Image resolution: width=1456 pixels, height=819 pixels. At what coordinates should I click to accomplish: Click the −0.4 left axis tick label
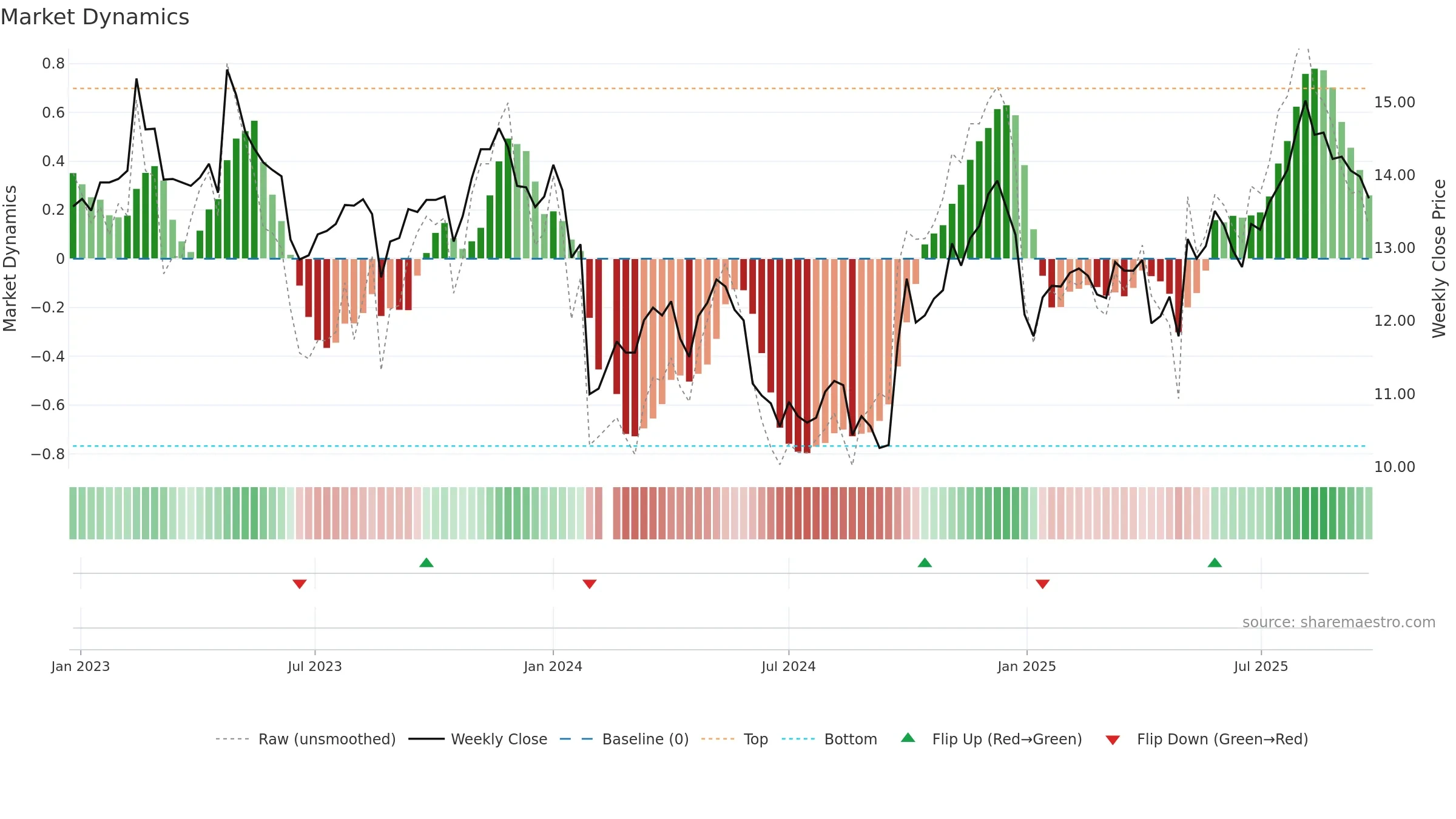tap(48, 356)
